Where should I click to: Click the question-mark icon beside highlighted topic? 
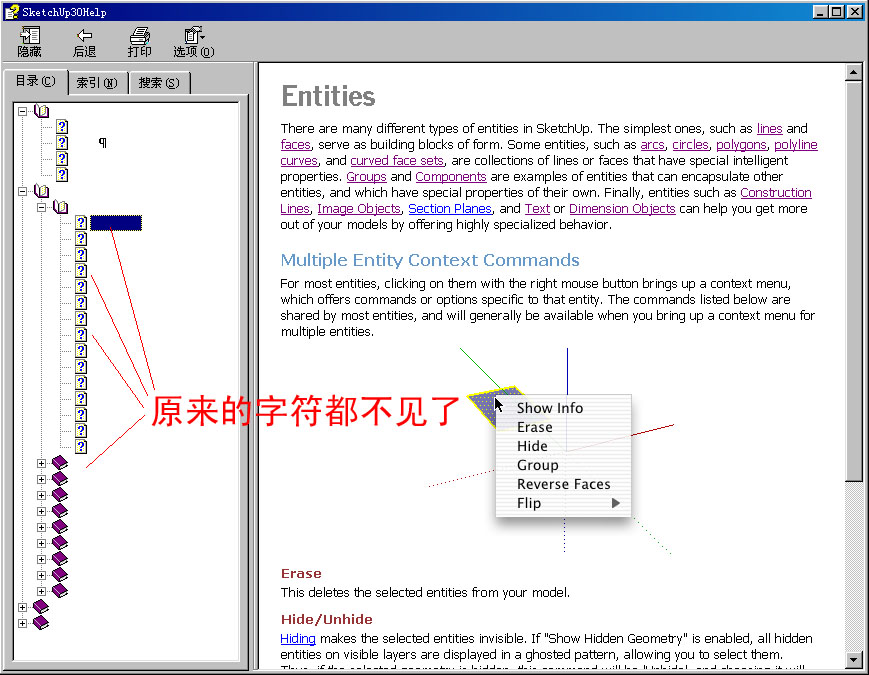pos(81,223)
